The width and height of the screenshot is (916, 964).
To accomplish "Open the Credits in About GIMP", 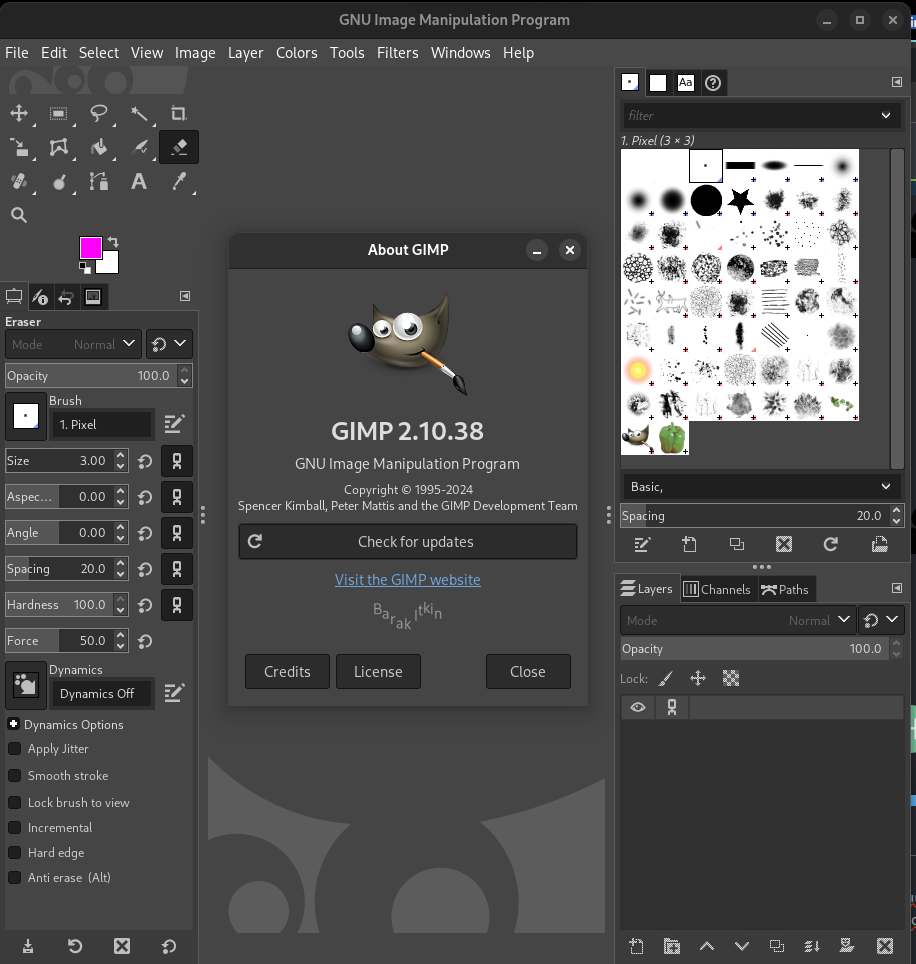I will [x=287, y=671].
